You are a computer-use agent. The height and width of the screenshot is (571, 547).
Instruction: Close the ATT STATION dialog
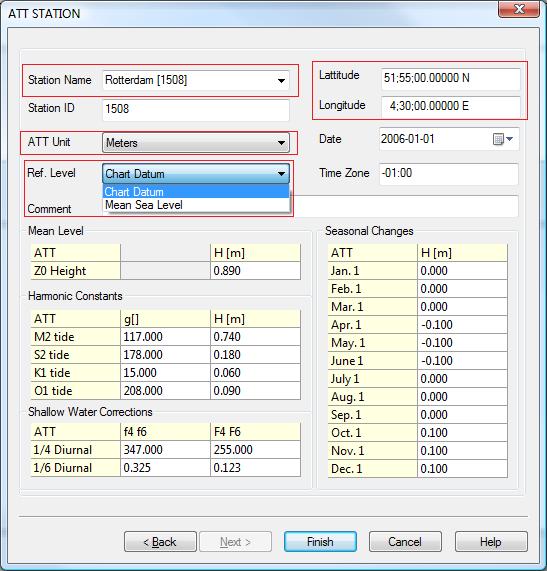(519, 9)
